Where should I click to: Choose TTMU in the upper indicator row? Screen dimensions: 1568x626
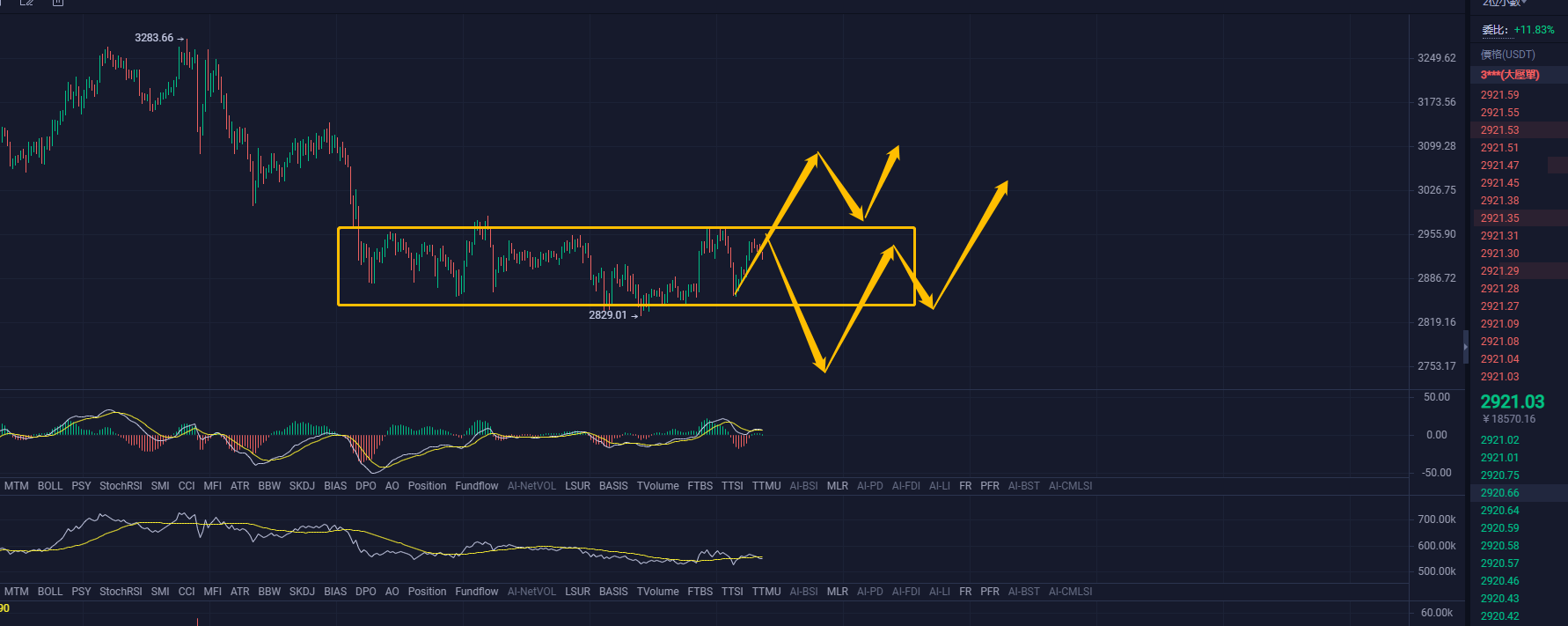tap(766, 486)
